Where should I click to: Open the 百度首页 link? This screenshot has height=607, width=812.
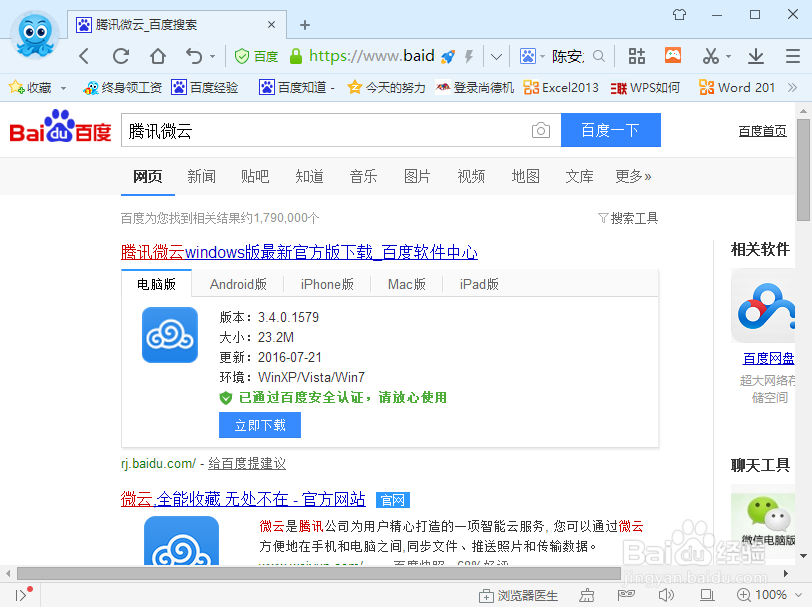(762, 131)
